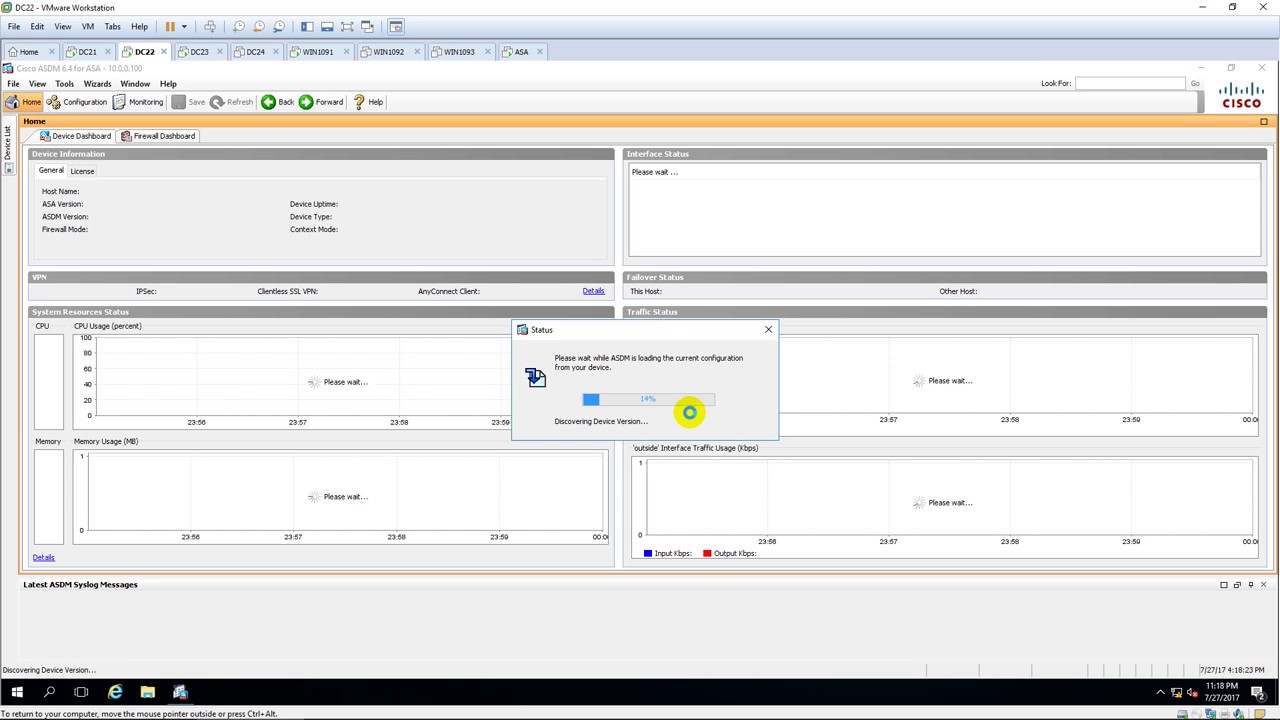Click the loading progress bar at 14%

click(649, 400)
